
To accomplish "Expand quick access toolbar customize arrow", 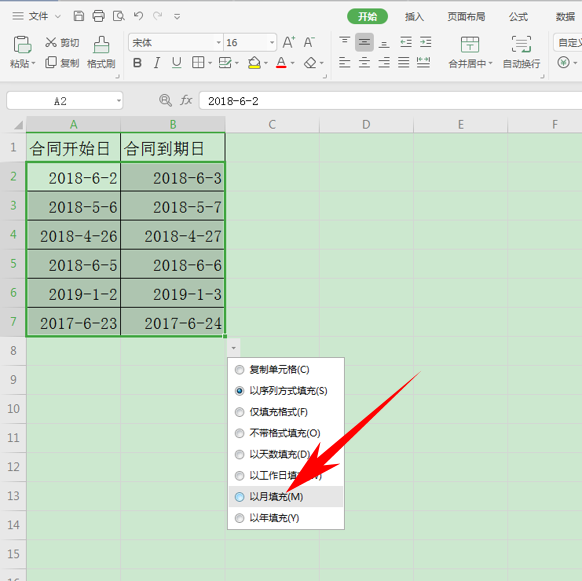I will 177,16.
